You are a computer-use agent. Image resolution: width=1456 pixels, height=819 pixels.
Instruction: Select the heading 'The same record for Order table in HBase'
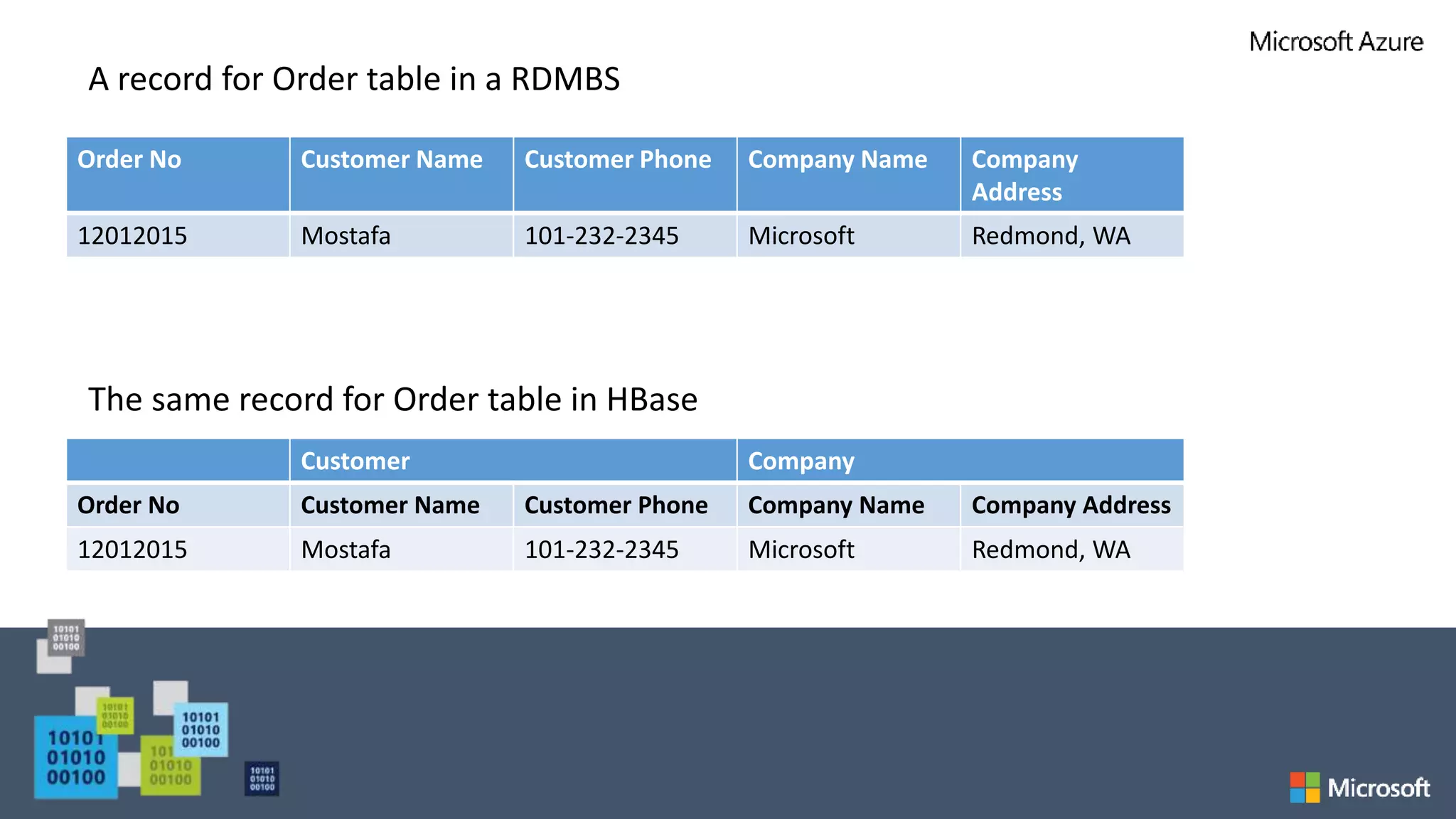click(392, 400)
